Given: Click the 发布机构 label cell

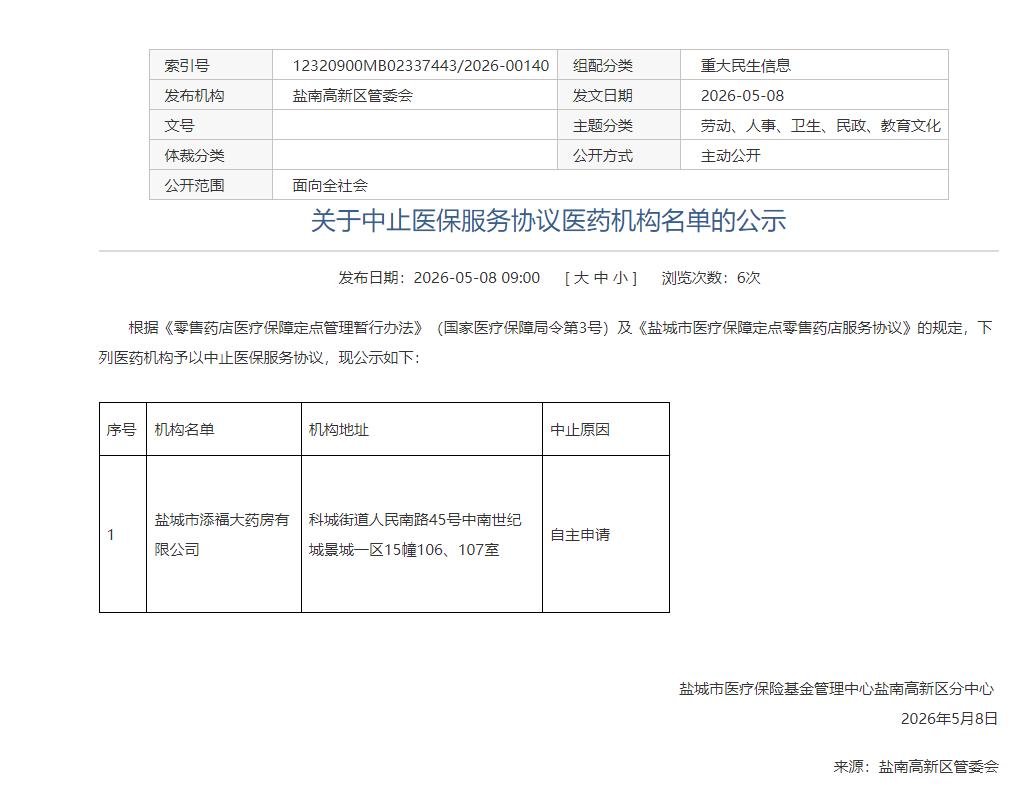Looking at the screenshot, I should click(x=211, y=95).
